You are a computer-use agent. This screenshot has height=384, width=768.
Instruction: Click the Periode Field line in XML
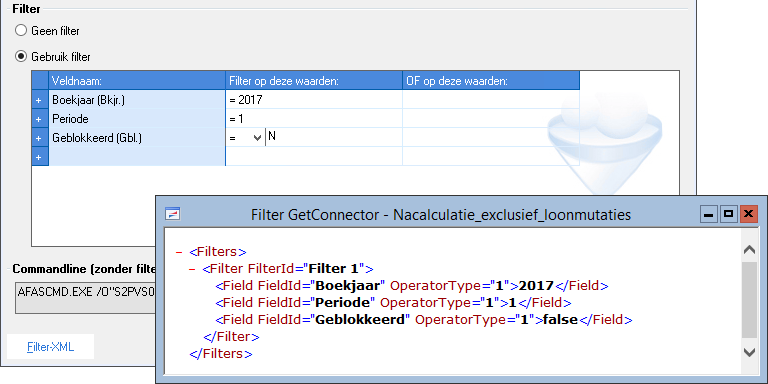click(x=393, y=303)
